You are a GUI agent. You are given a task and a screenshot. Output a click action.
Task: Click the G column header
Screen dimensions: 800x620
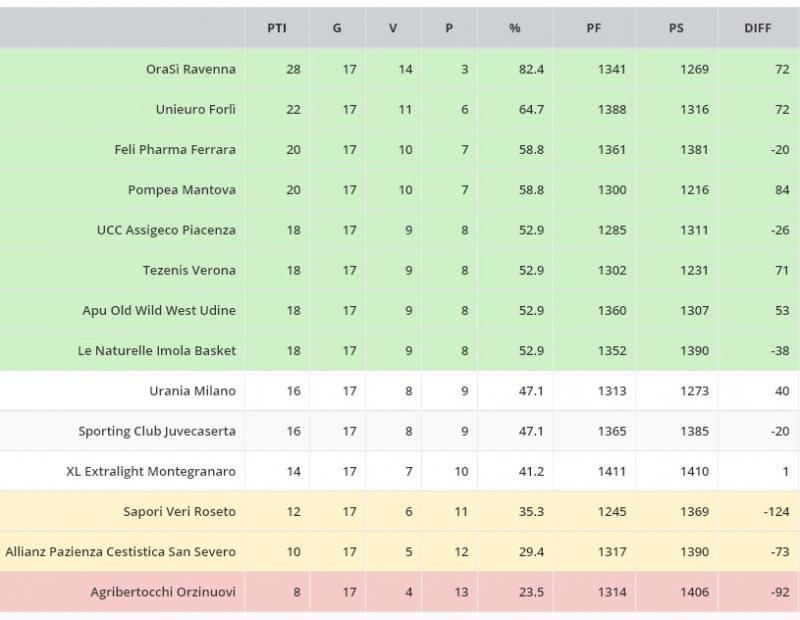coord(337,28)
